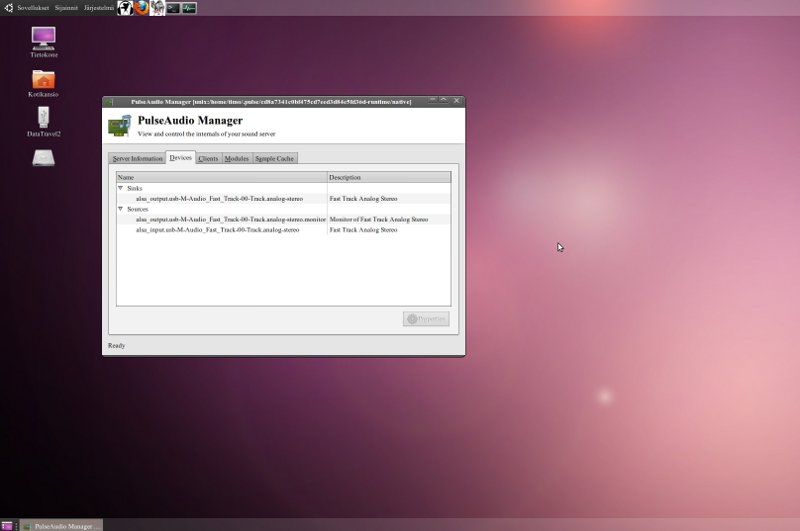This screenshot has height=531, width=800.
Task: Click the PulseAudio Manager sound card logo
Action: 119,126
